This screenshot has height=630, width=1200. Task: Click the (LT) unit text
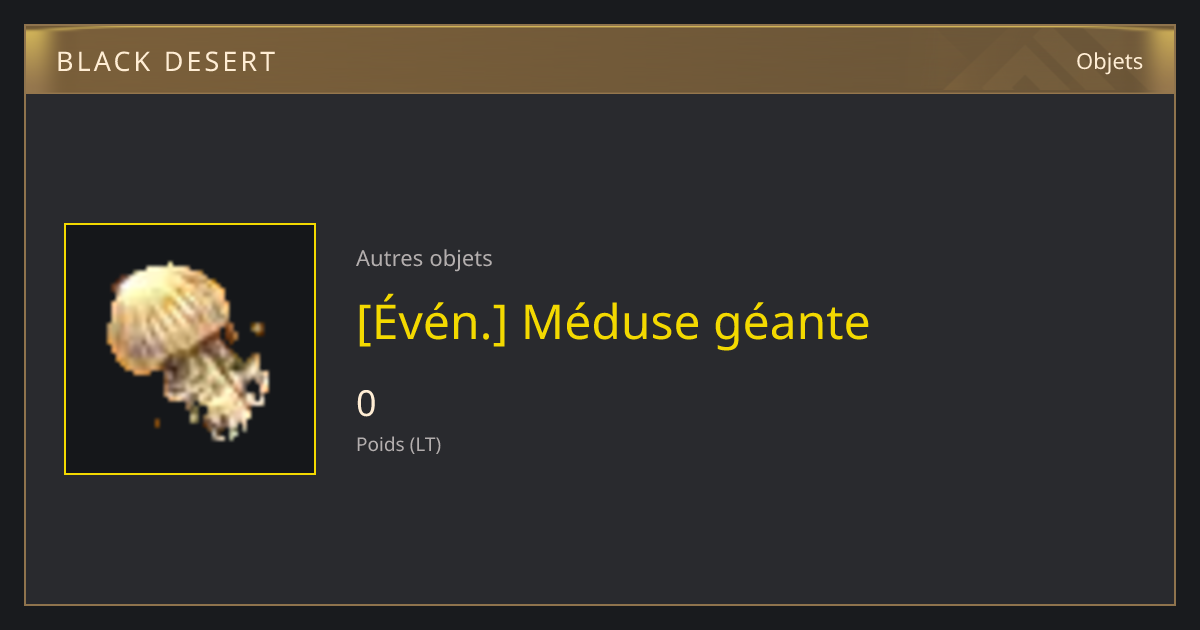pyautogui.click(x=425, y=444)
